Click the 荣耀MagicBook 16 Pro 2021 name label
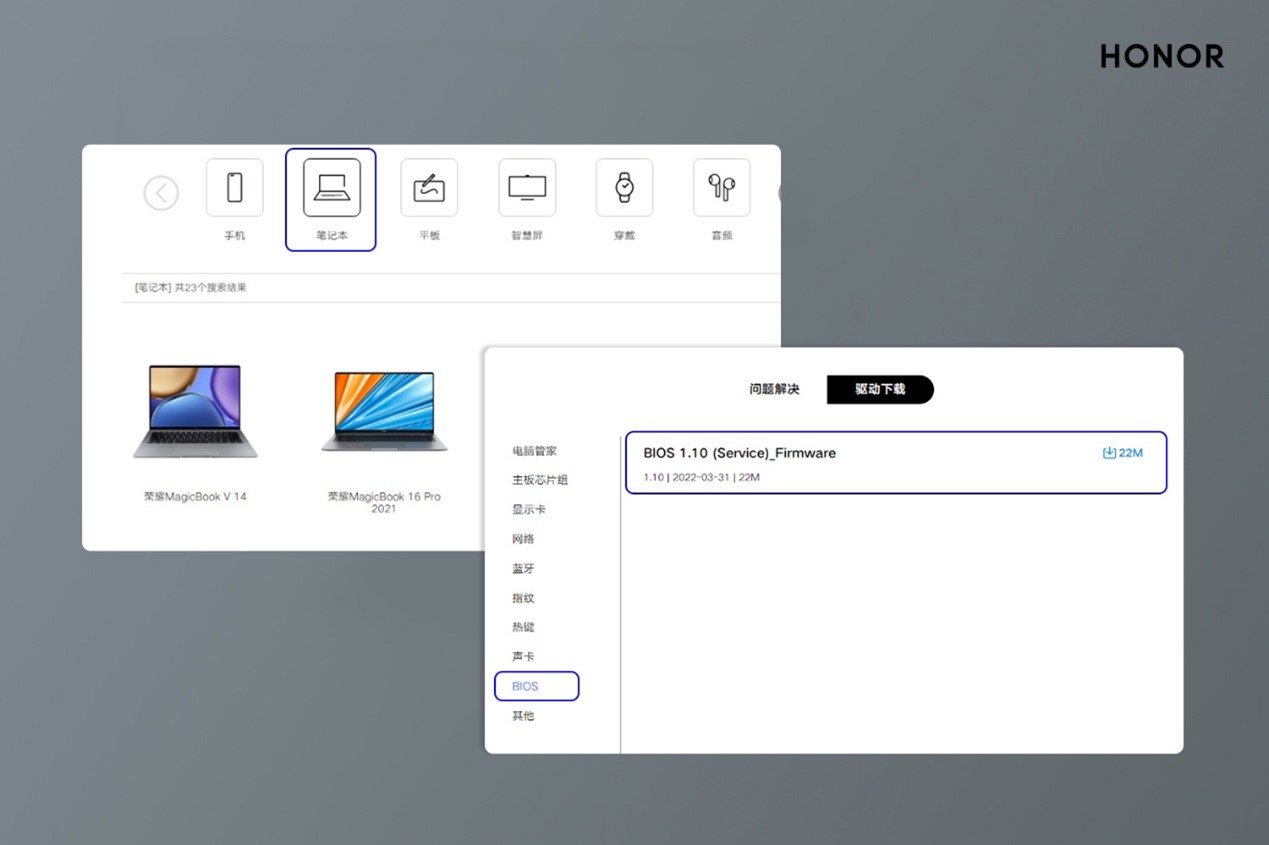This screenshot has width=1269, height=845. (x=384, y=502)
